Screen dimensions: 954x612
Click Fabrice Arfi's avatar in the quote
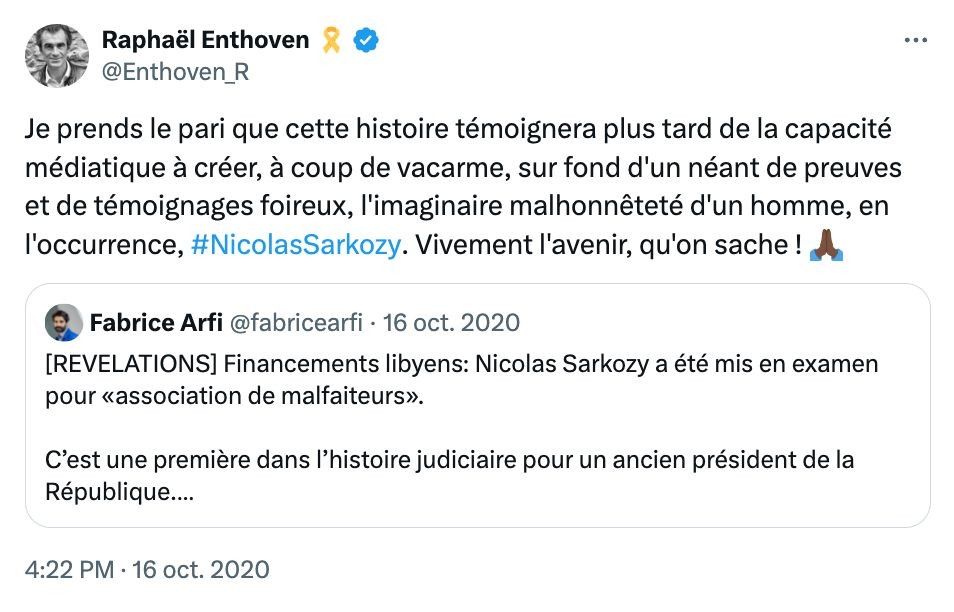coord(62,323)
